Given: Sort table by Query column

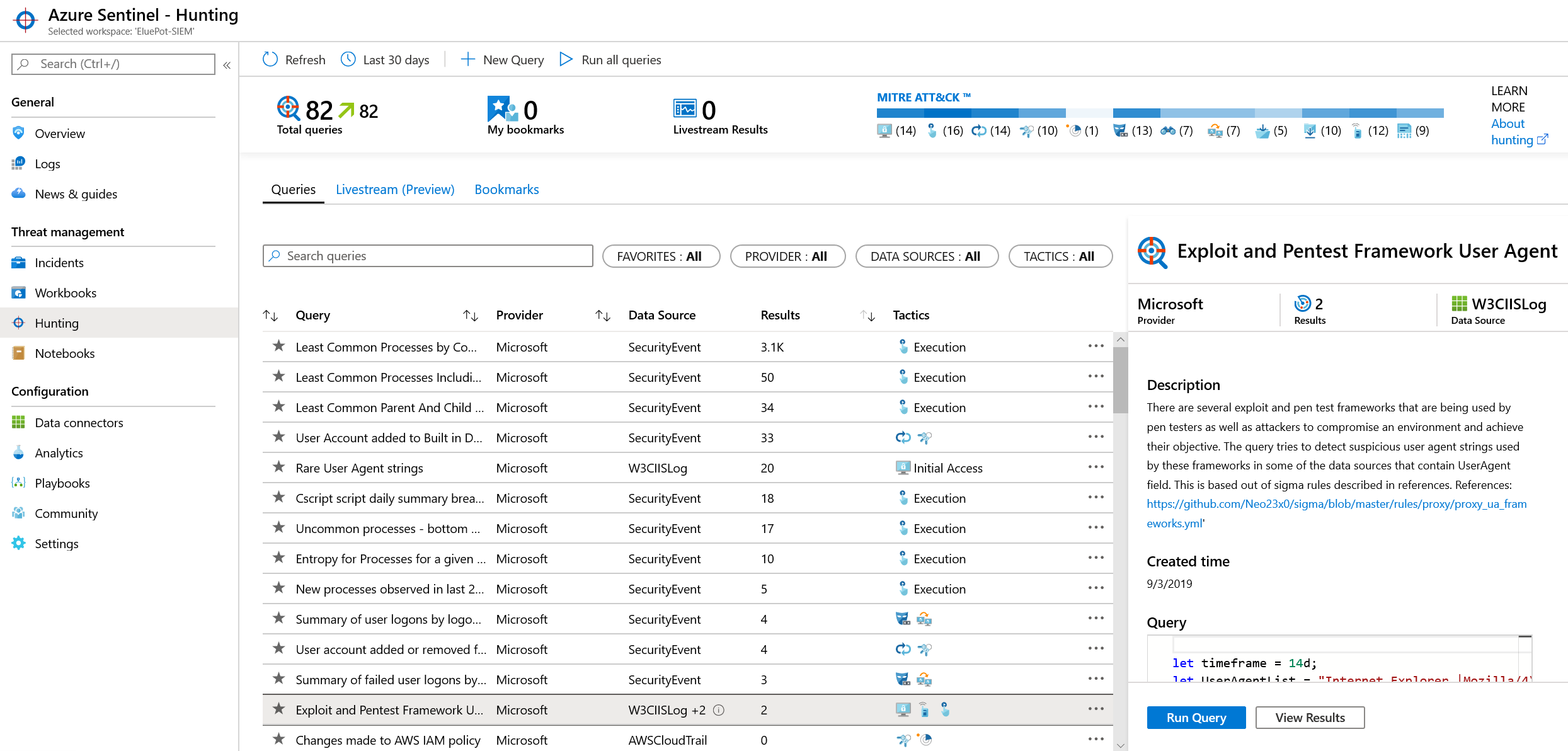Looking at the screenshot, I should [313, 315].
